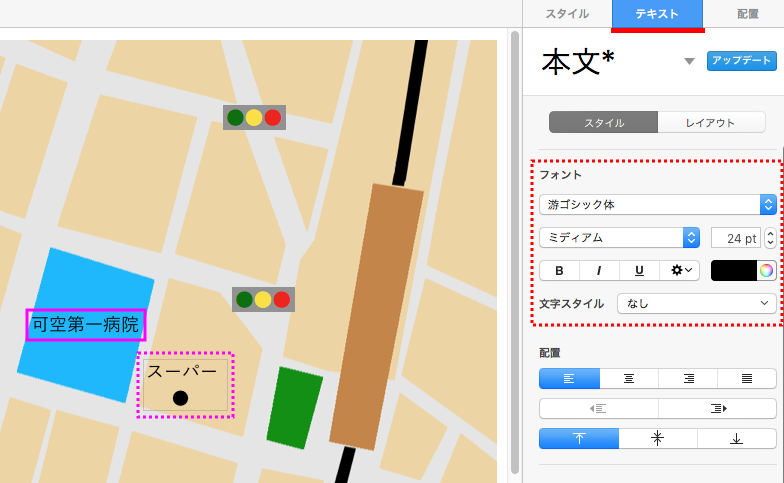Justify the text alignment
Viewport: 784px width, 483px height.
click(747, 378)
